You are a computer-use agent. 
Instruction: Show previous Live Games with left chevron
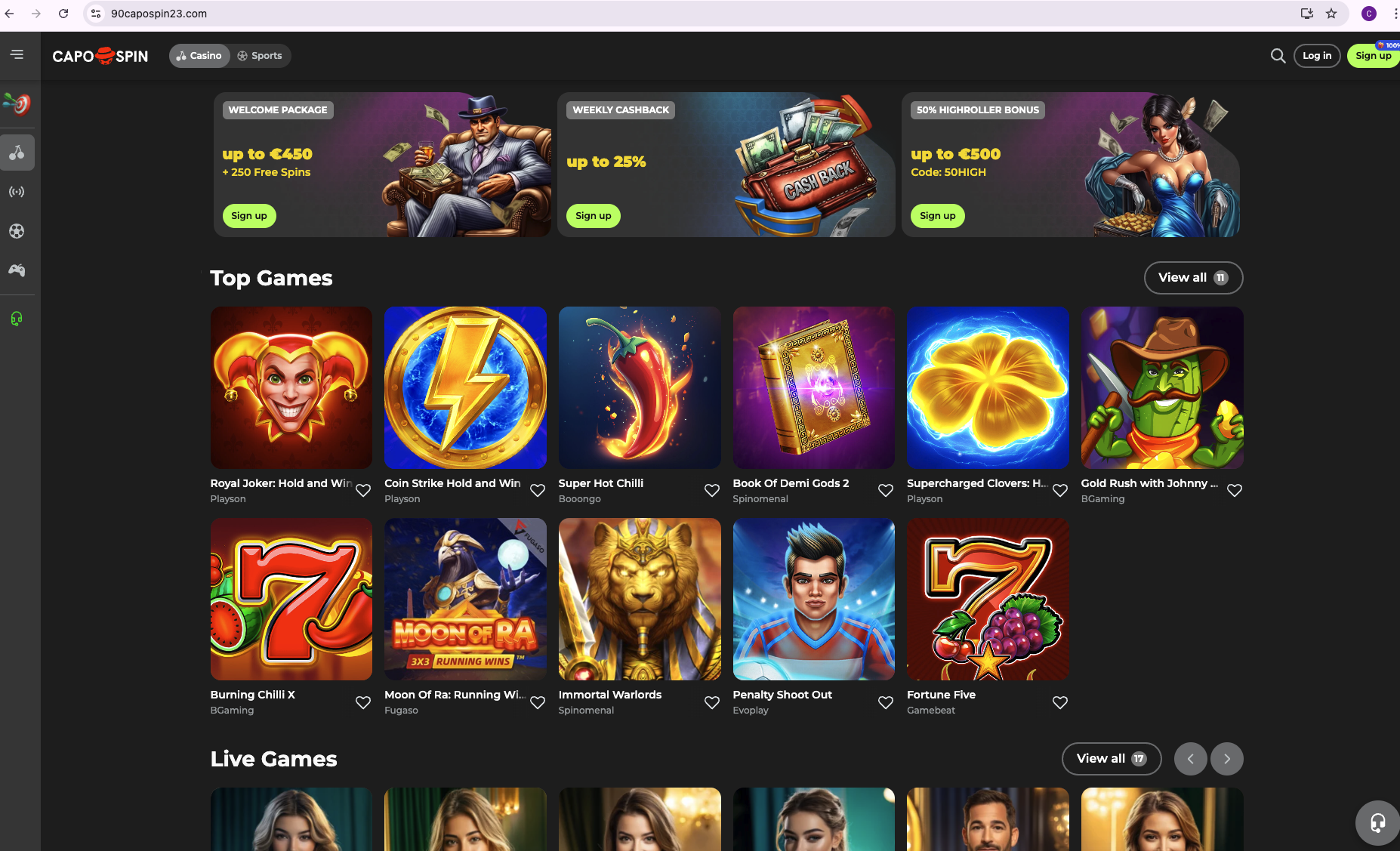1191,759
